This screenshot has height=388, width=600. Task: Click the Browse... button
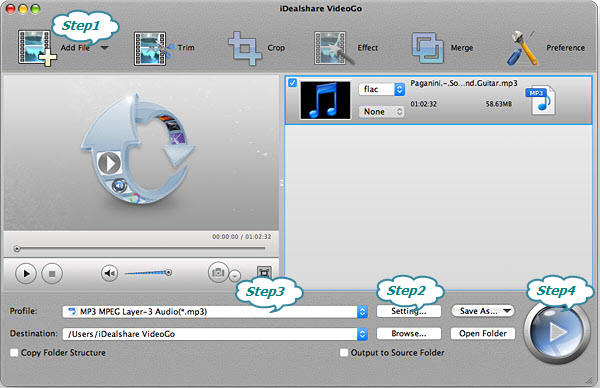tap(409, 333)
